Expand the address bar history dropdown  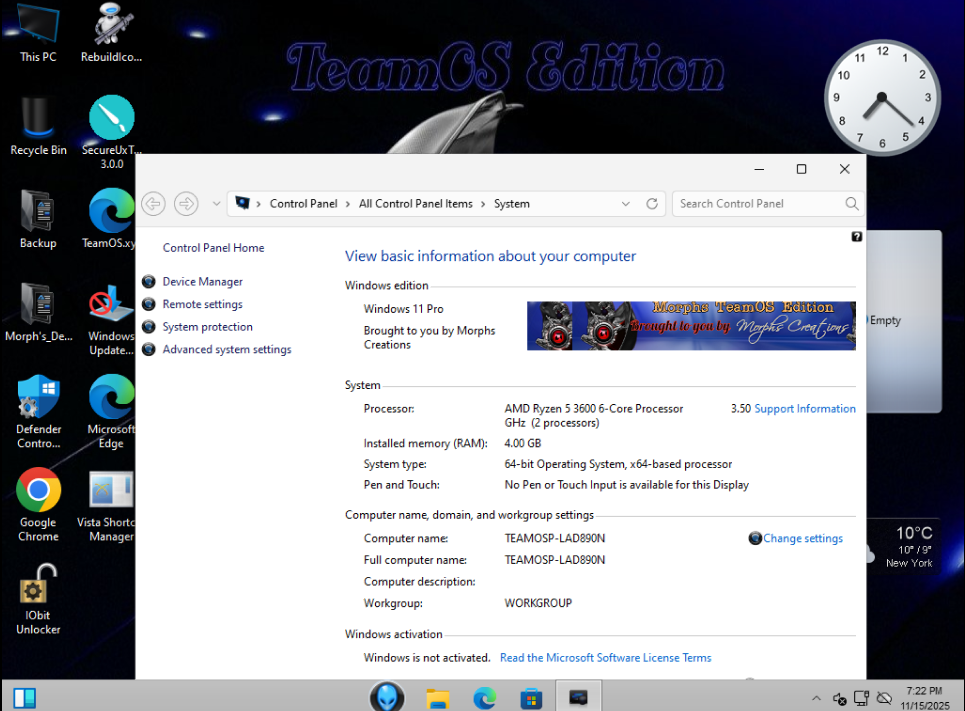coord(626,204)
